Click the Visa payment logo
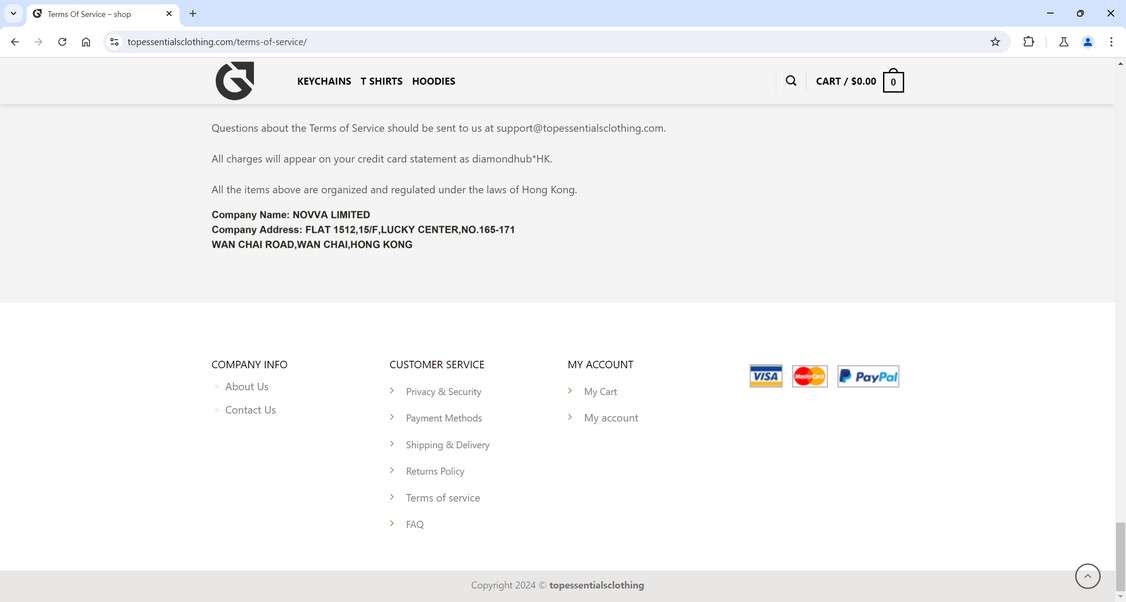The width and height of the screenshot is (1126, 602). (766, 376)
